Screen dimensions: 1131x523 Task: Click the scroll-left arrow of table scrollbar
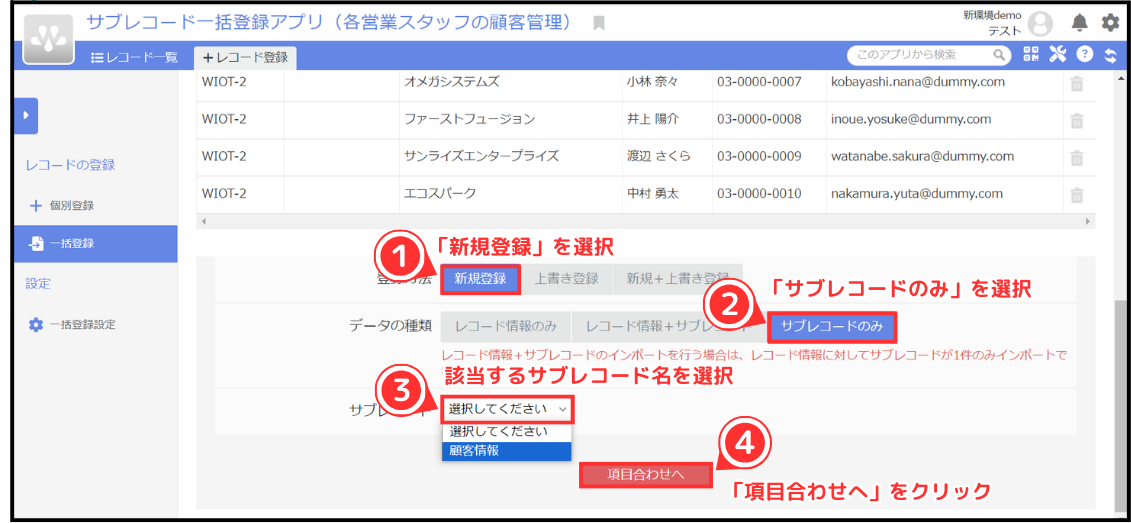pyautogui.click(x=203, y=219)
